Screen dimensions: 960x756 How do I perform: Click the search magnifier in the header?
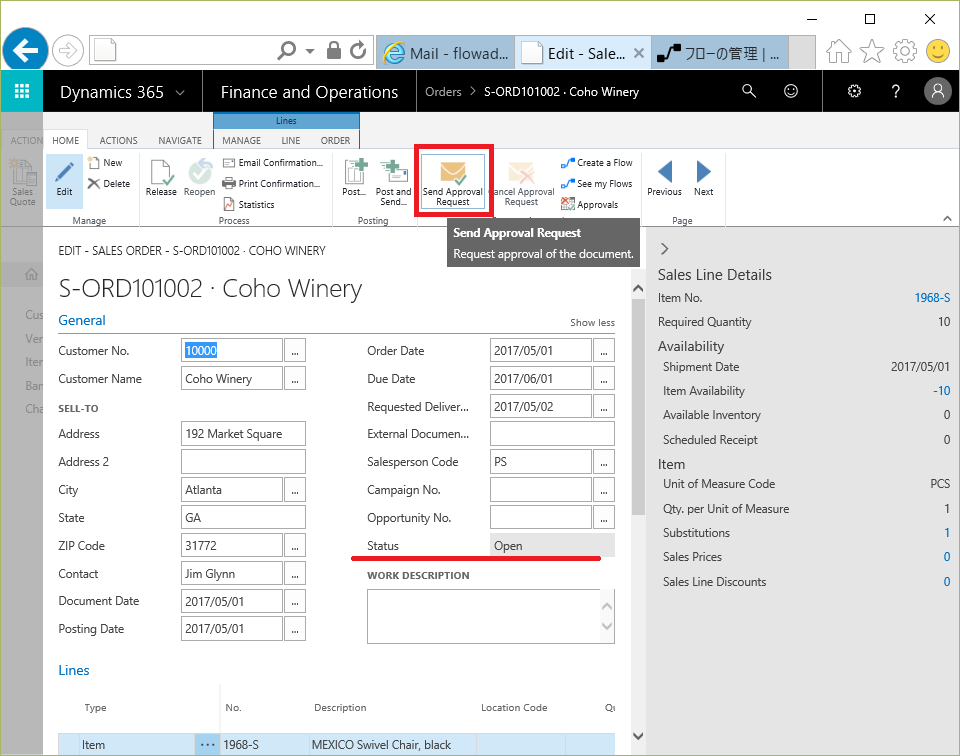pyautogui.click(x=749, y=91)
